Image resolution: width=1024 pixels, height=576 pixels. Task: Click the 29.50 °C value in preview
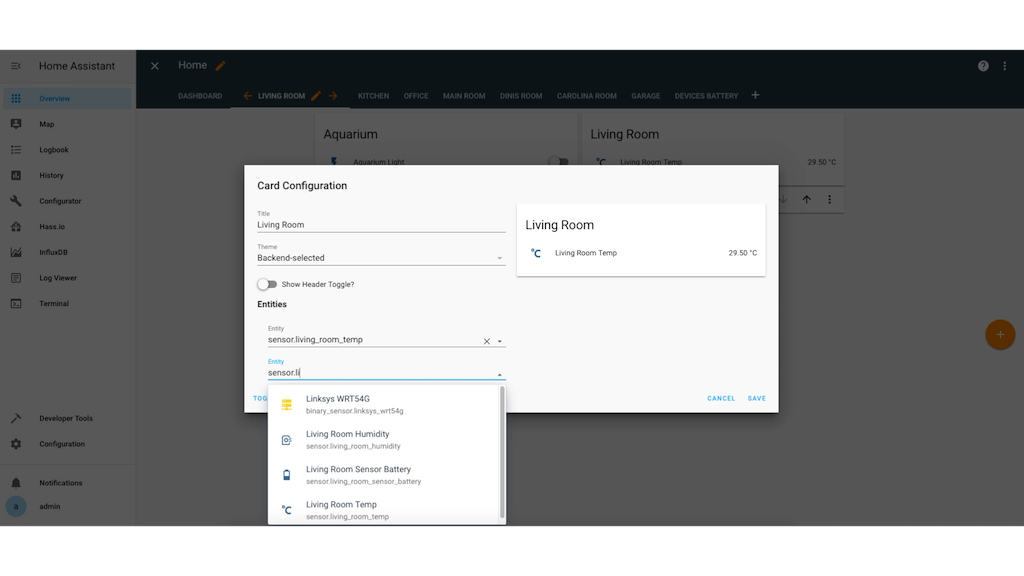[x=743, y=253]
